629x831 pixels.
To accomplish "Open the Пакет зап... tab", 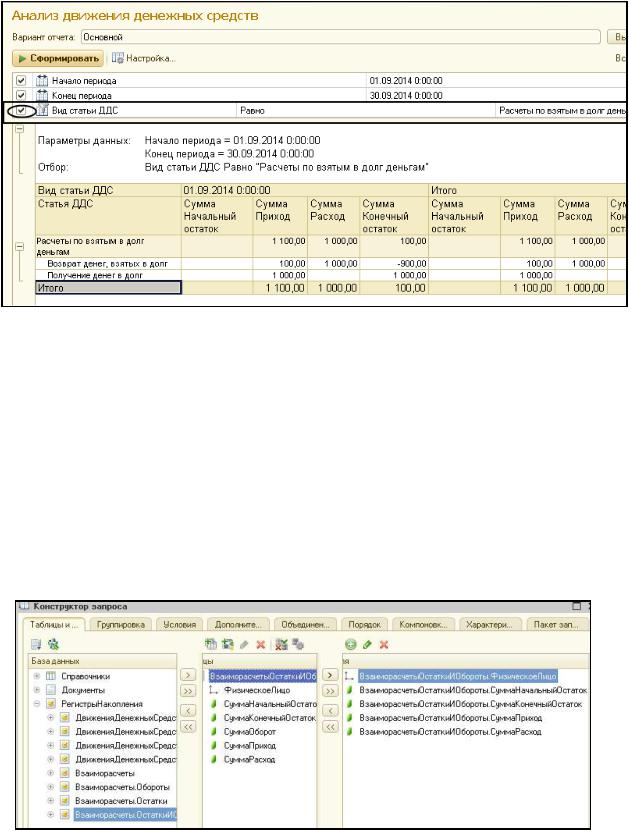I will tap(556, 624).
